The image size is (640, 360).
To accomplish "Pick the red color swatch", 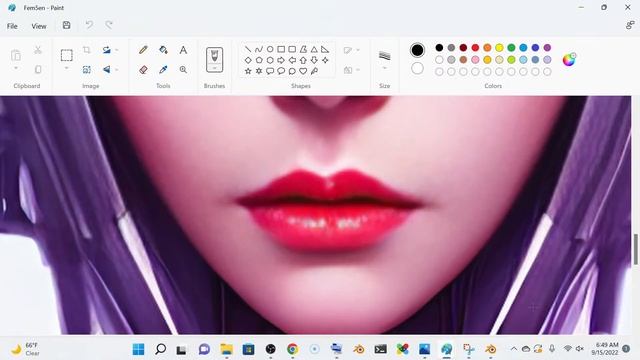I will click(475, 48).
